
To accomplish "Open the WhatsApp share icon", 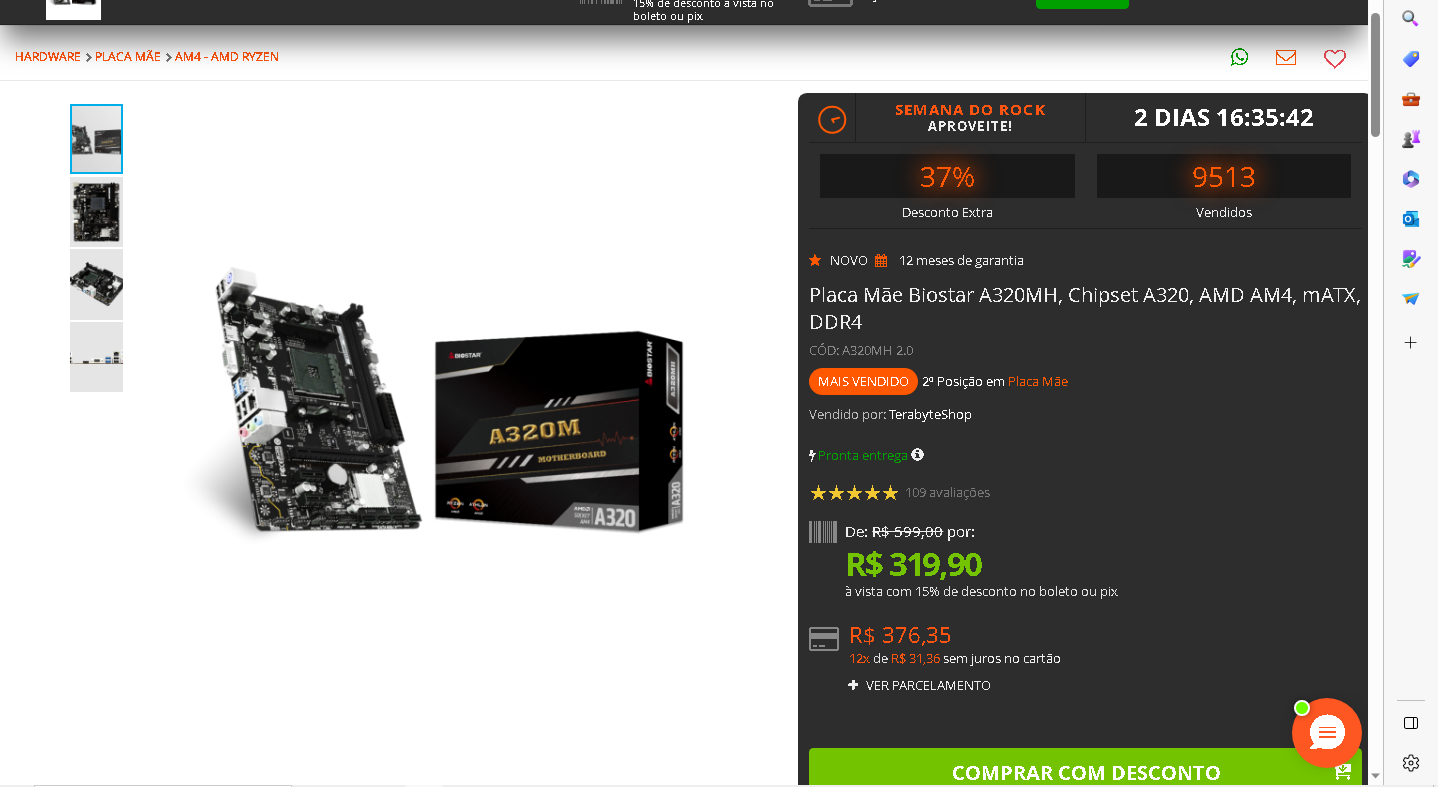I will (1239, 57).
